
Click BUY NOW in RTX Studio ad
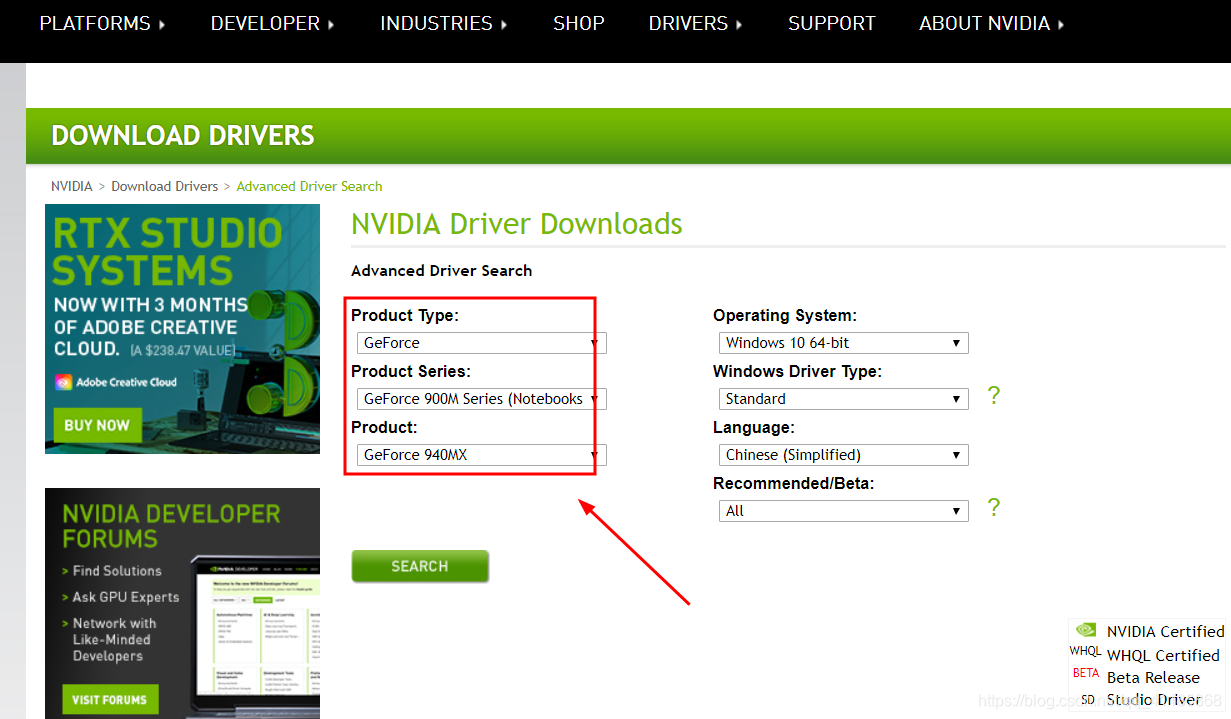[x=97, y=425]
